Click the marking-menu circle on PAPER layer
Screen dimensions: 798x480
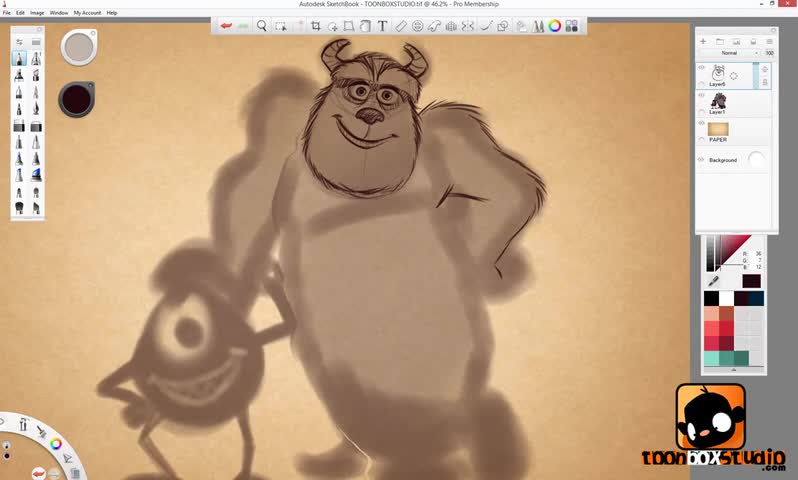pos(702,140)
